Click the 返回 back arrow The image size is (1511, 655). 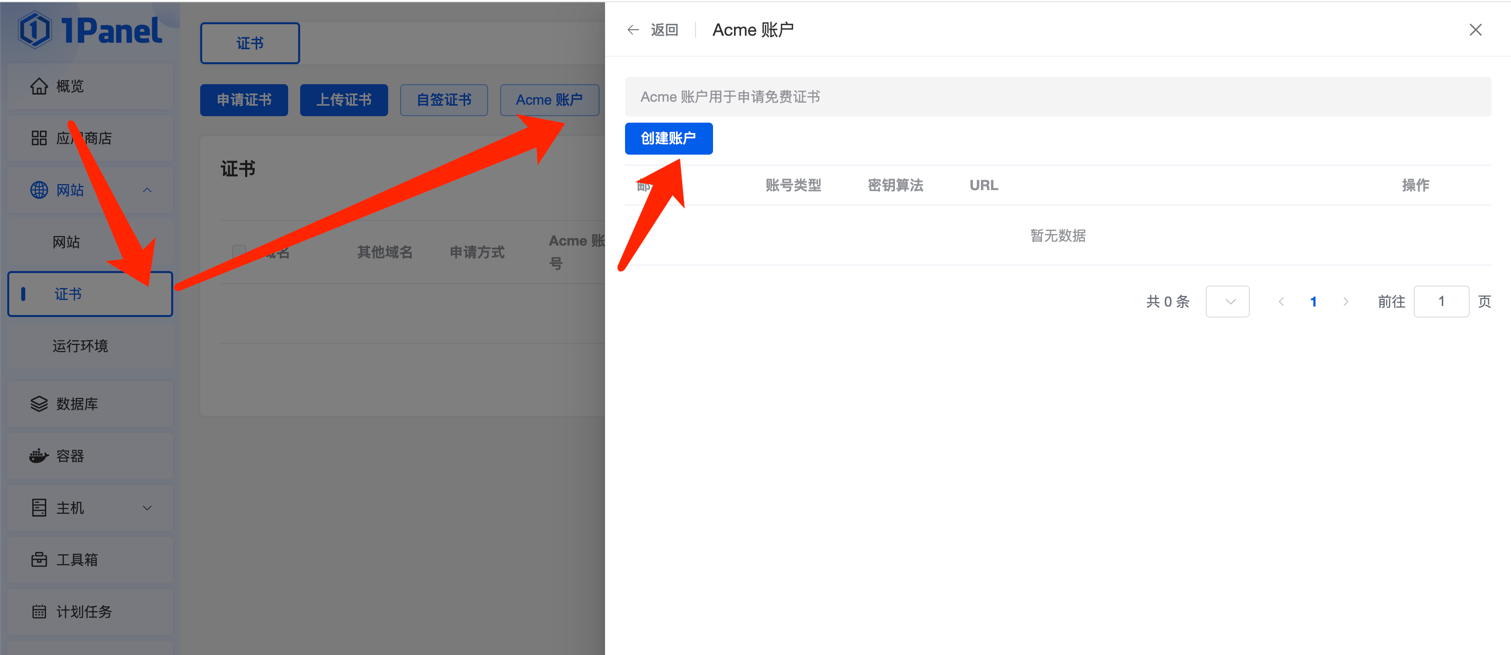pyautogui.click(x=633, y=30)
